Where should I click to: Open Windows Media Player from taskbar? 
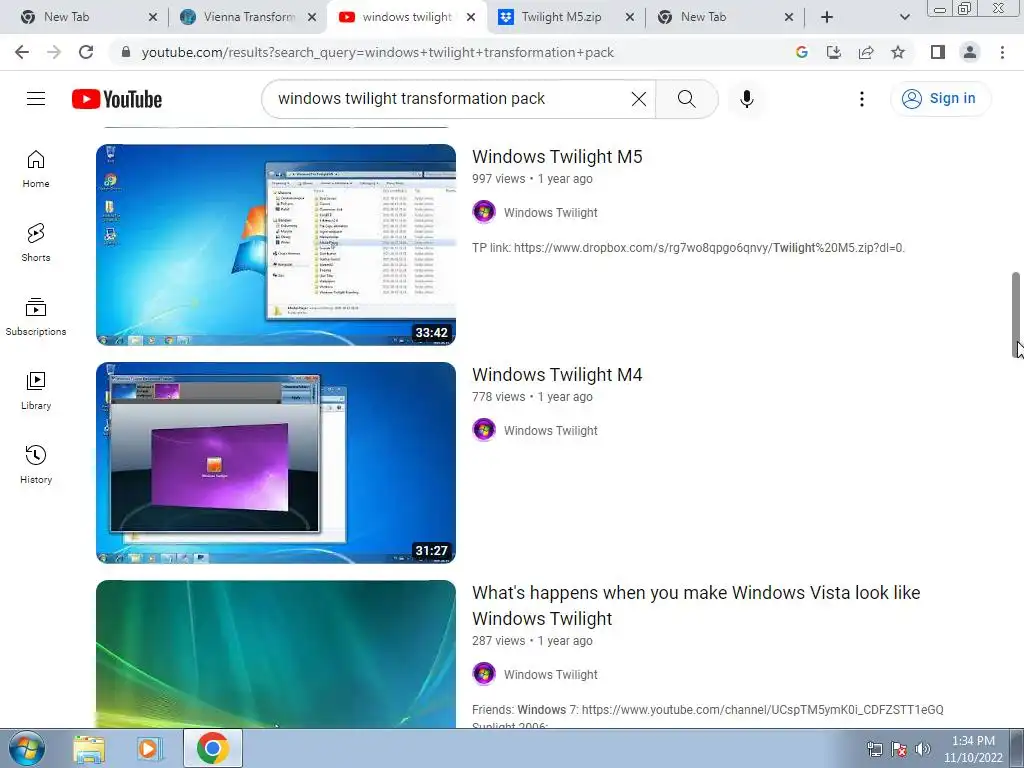150,748
